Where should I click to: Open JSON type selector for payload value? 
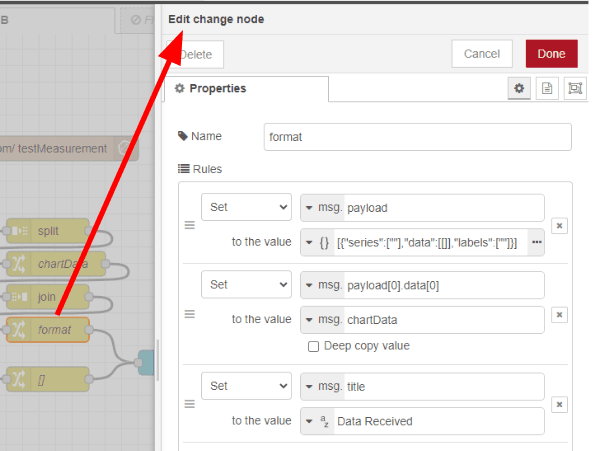318,242
